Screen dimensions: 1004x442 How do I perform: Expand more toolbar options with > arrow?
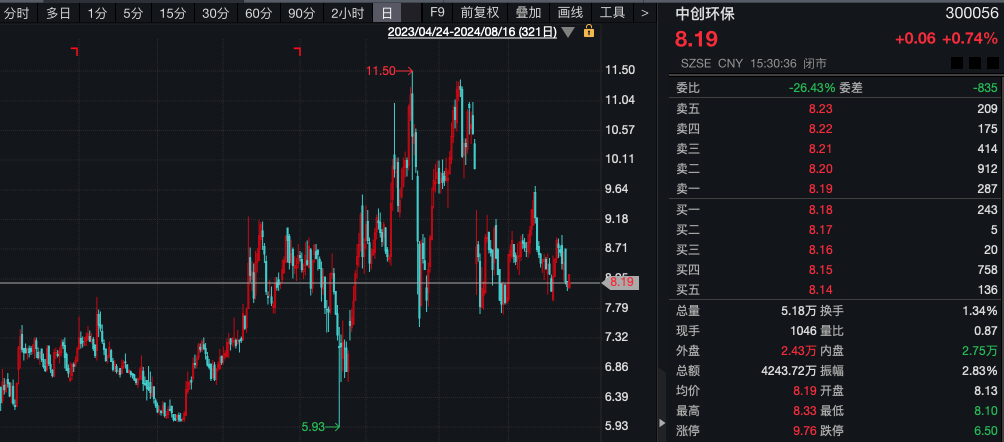[x=645, y=13]
